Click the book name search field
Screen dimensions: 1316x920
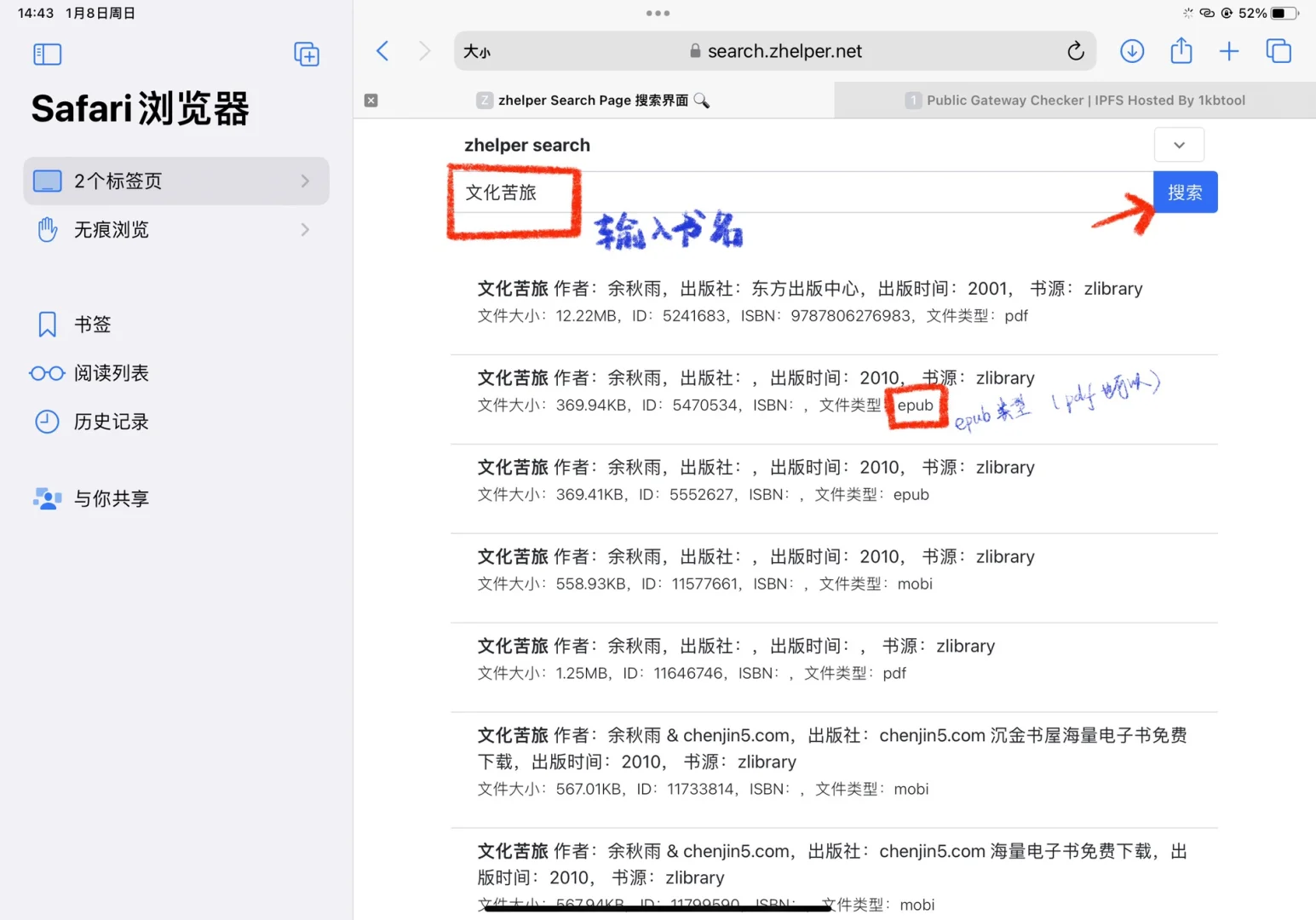point(802,193)
